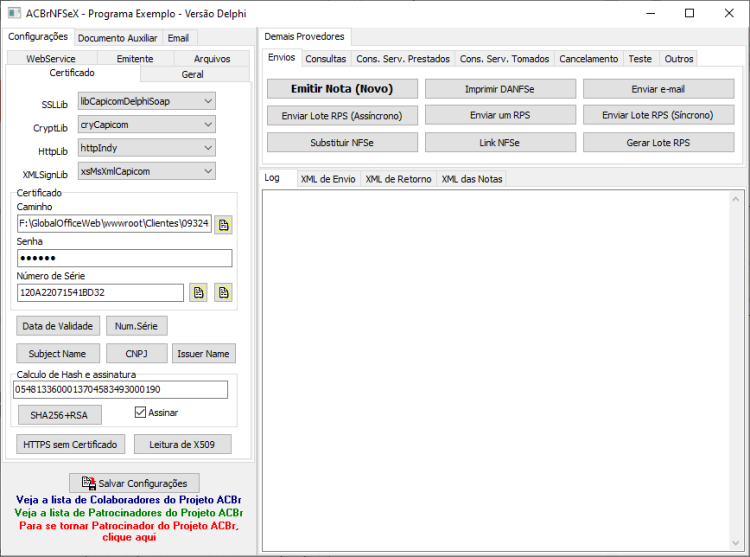750x557 pixels.
Task: Select the Teste tab
Action: (x=640, y=59)
